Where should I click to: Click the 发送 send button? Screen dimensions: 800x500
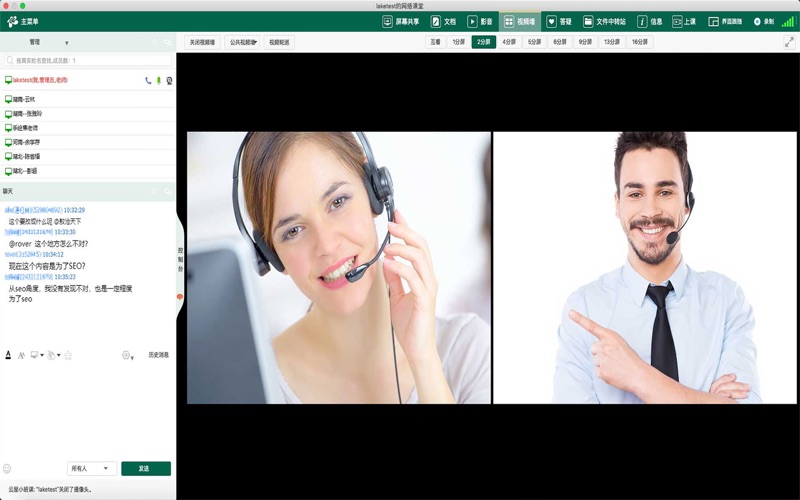click(x=146, y=468)
